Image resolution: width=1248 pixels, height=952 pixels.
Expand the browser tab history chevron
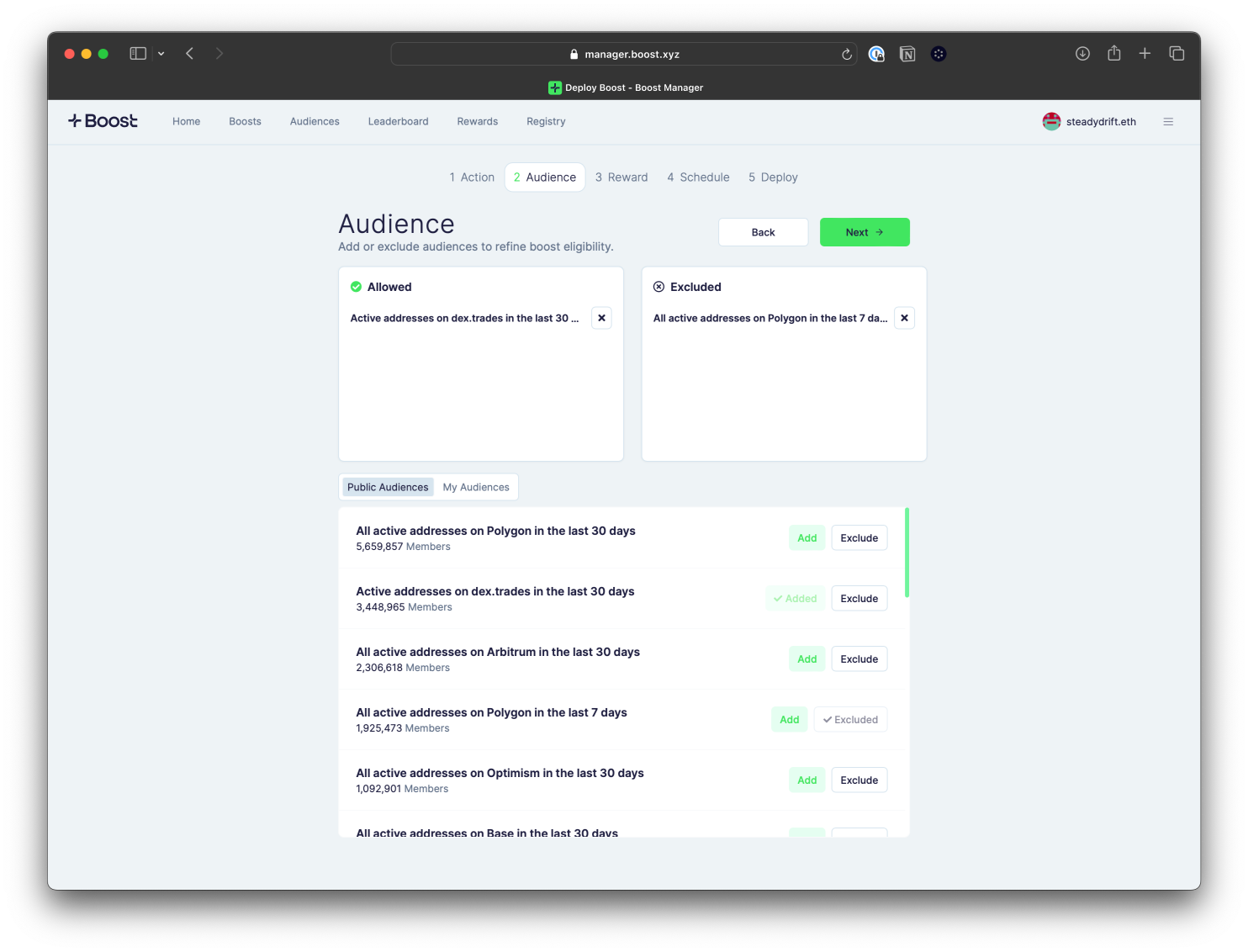(x=161, y=53)
